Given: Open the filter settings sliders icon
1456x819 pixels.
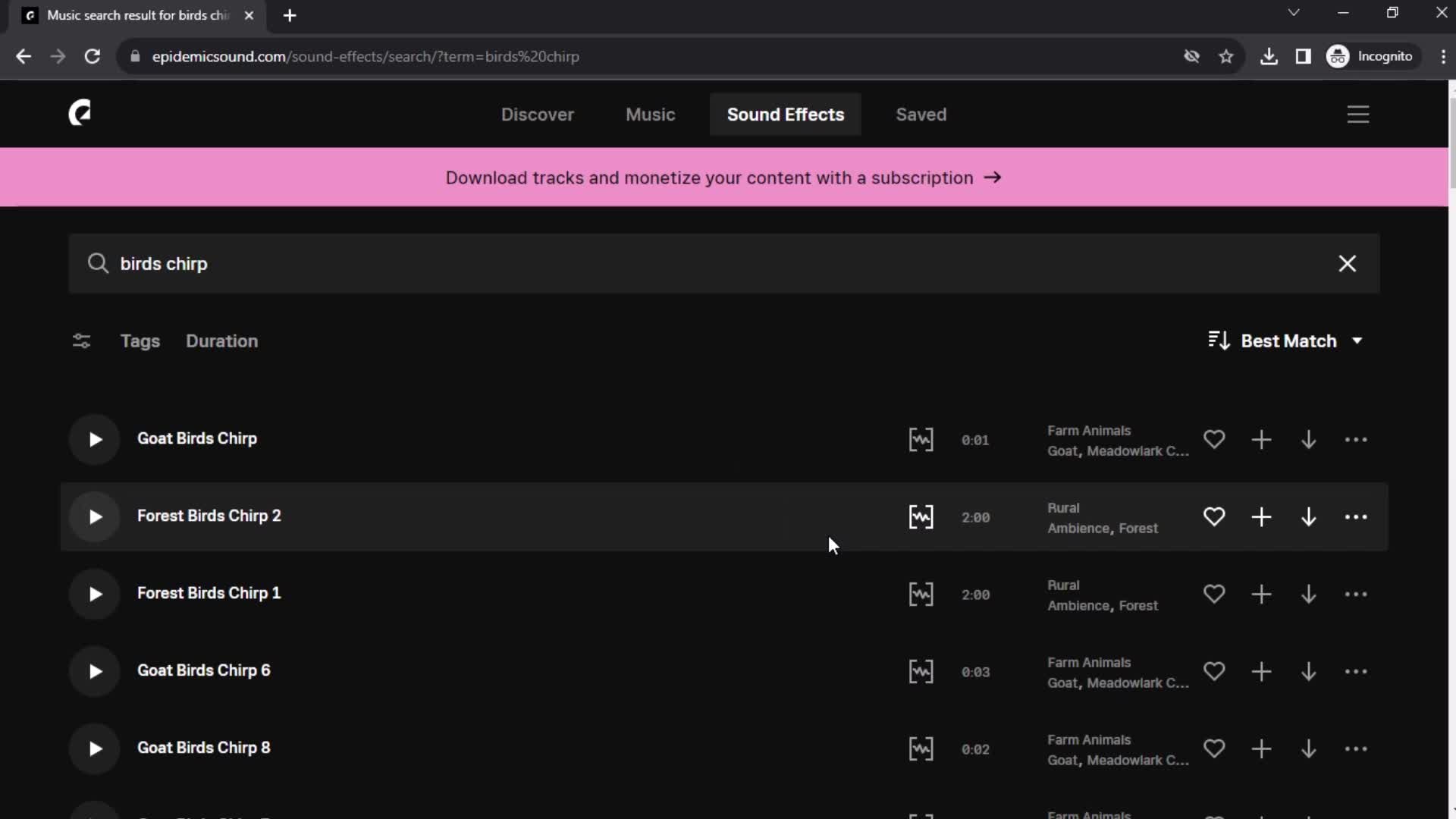Looking at the screenshot, I should (81, 341).
